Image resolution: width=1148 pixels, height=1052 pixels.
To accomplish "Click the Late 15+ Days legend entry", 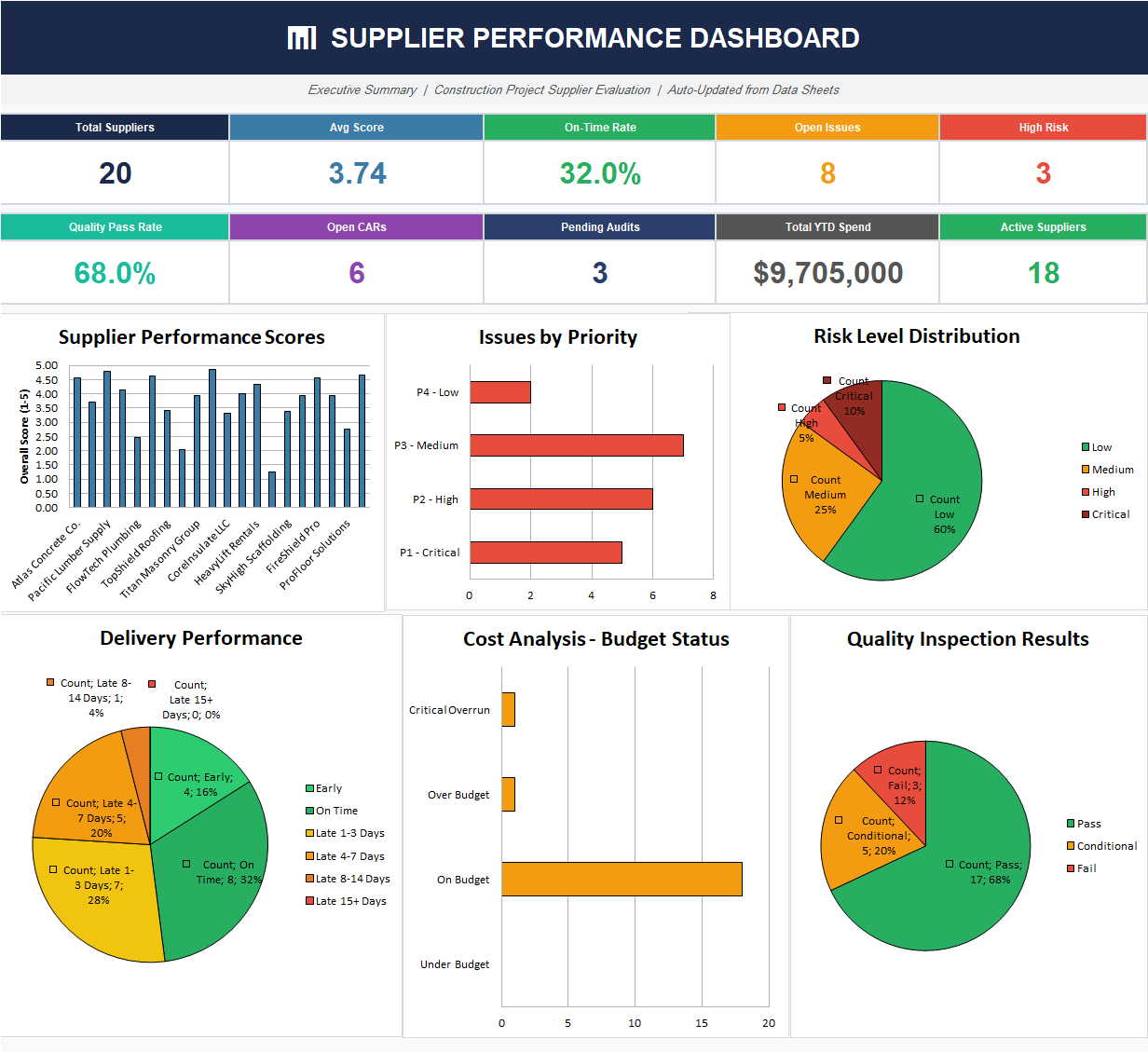I will [346, 901].
